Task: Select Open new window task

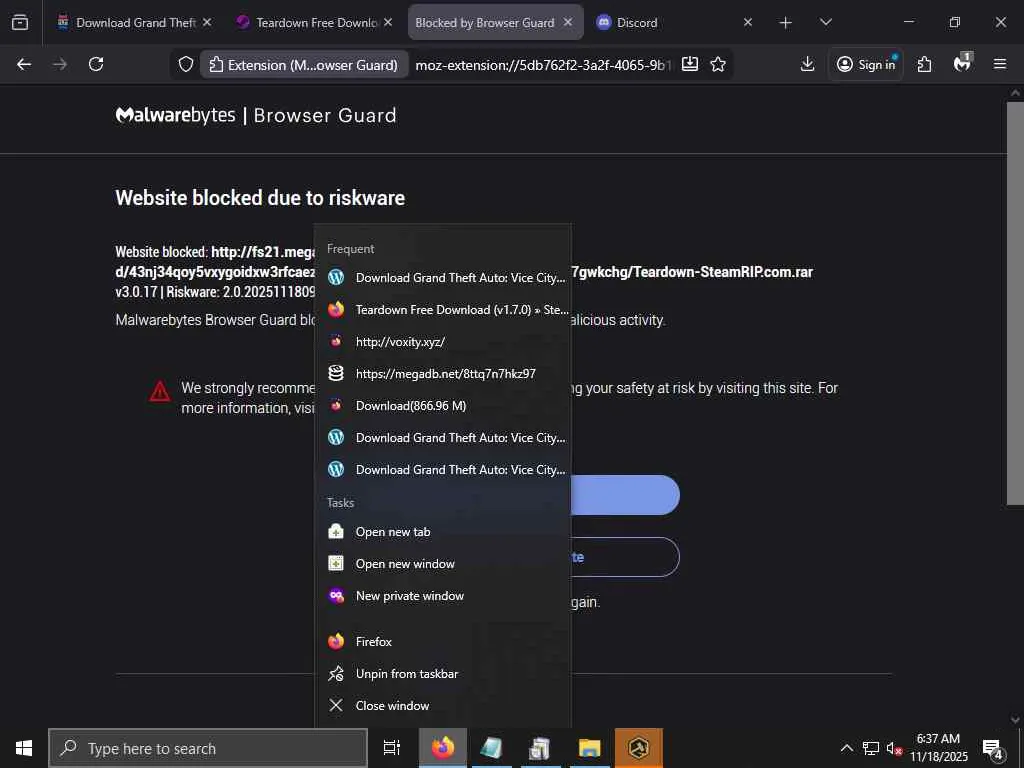Action: click(x=443, y=564)
